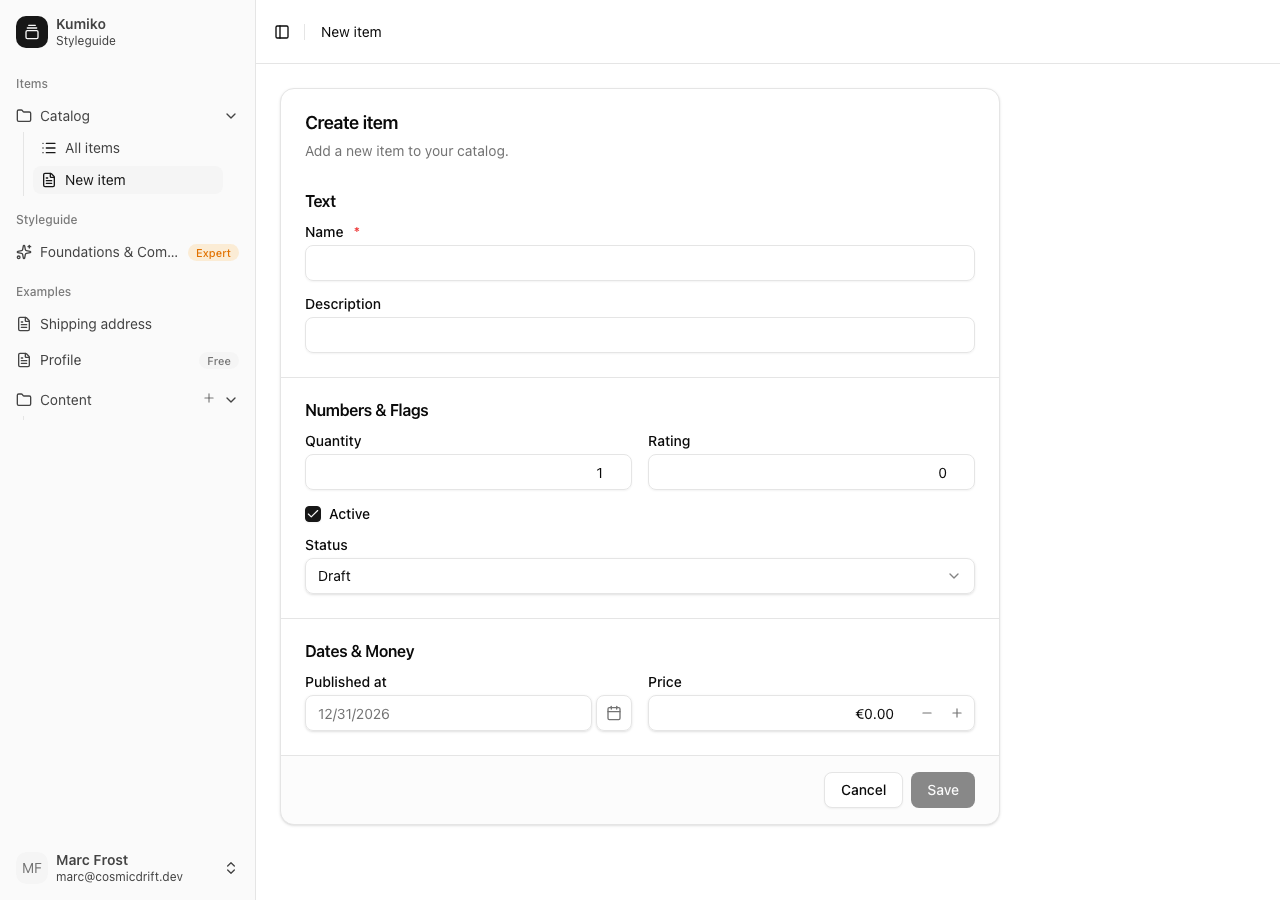Click the Create item heading
Image resolution: width=1280 pixels, height=900 pixels.
(x=351, y=123)
